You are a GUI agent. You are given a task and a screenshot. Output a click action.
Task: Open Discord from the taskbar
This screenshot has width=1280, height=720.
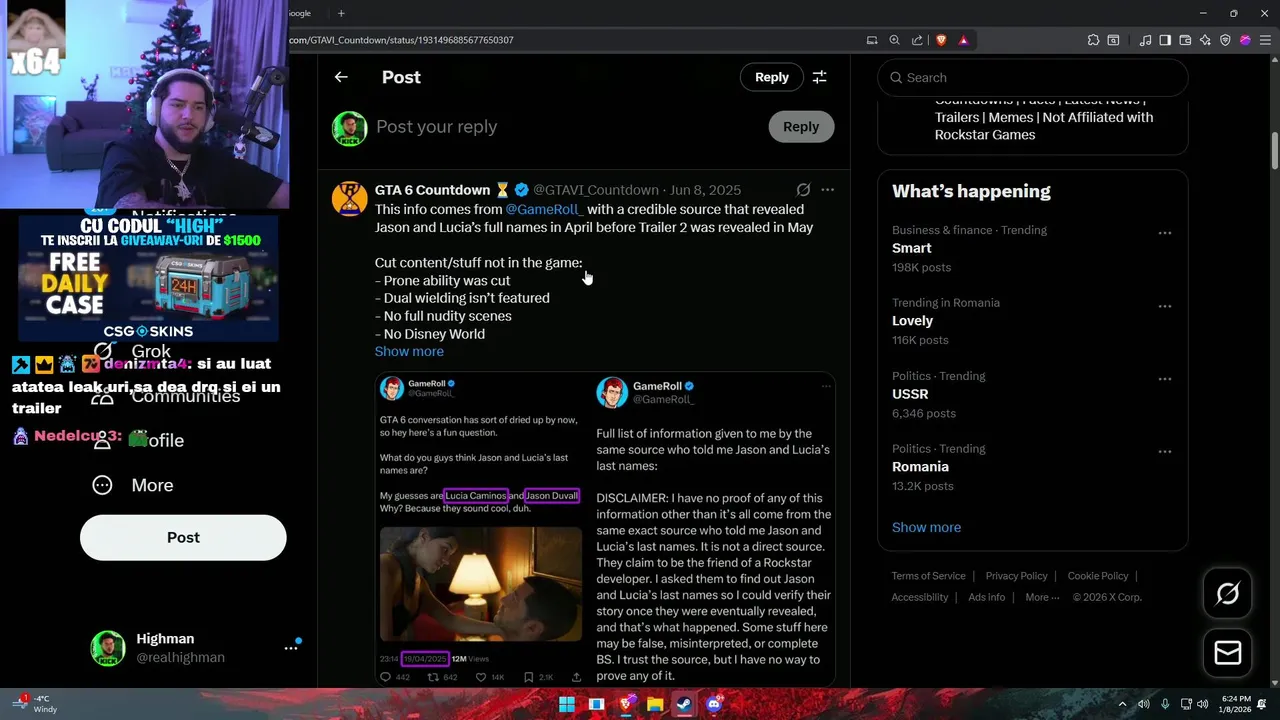713,704
